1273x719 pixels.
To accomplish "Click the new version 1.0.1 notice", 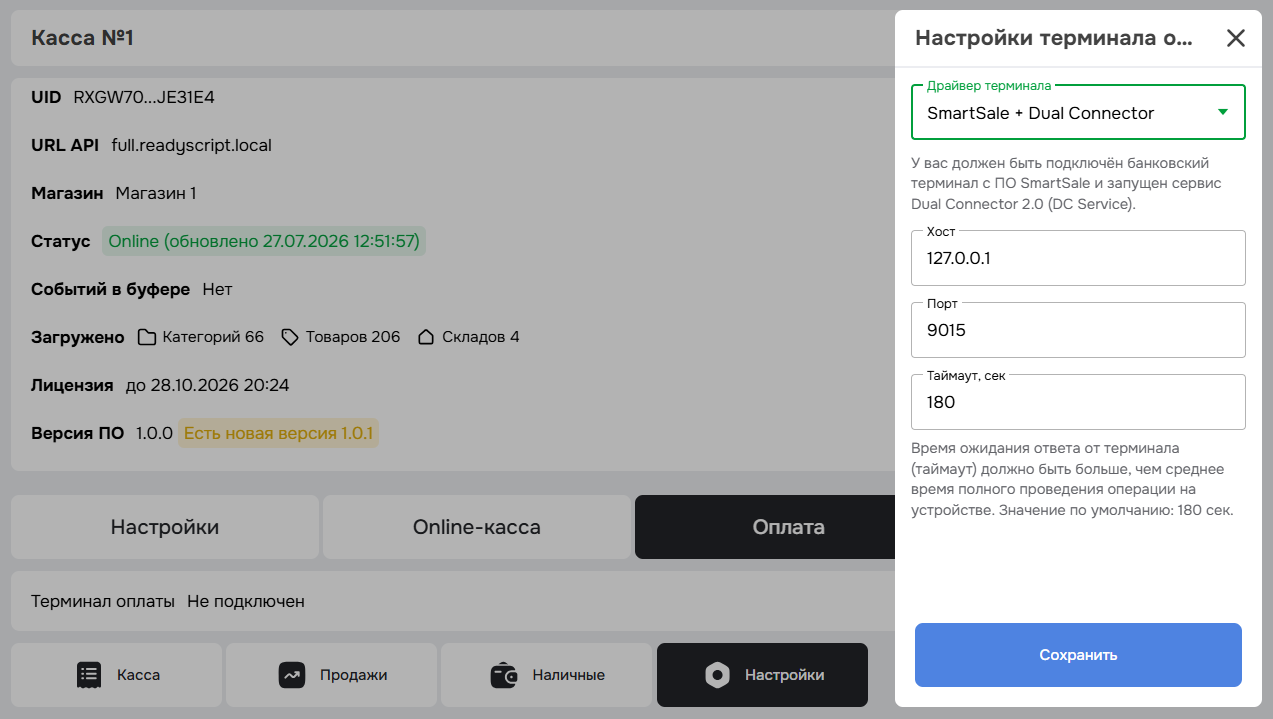I will tap(278, 433).
